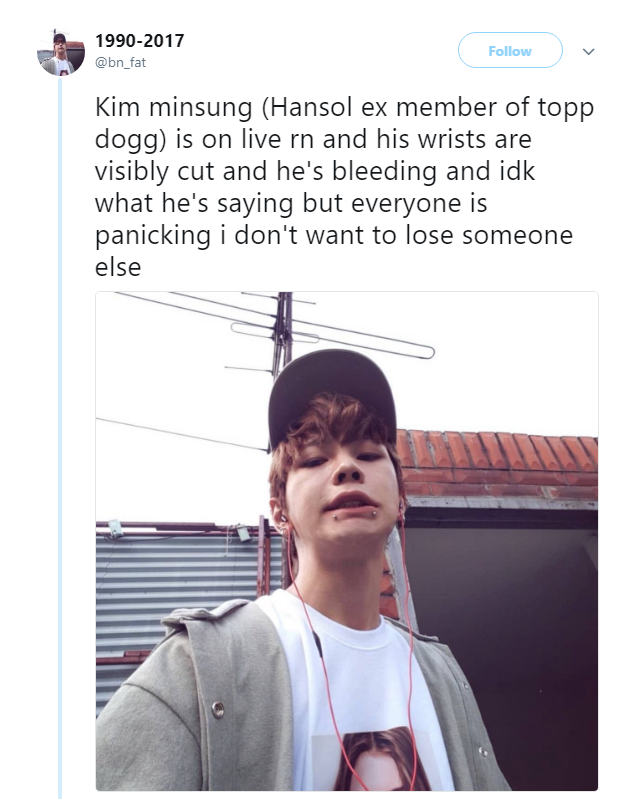Open the 1990-2017 display name profile
The image size is (634, 799).
(140, 41)
